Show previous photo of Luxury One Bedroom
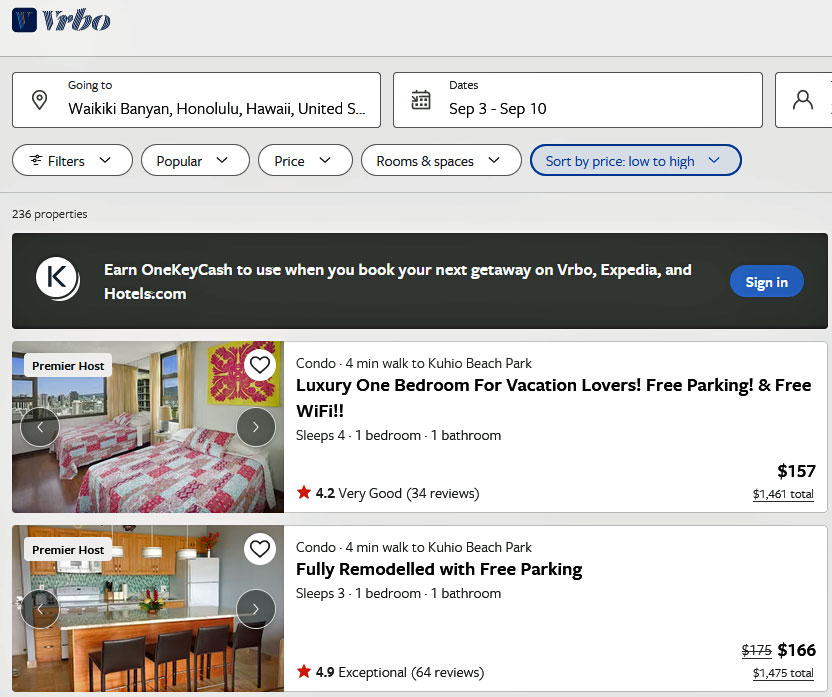This screenshot has height=697, width=832. click(40, 427)
